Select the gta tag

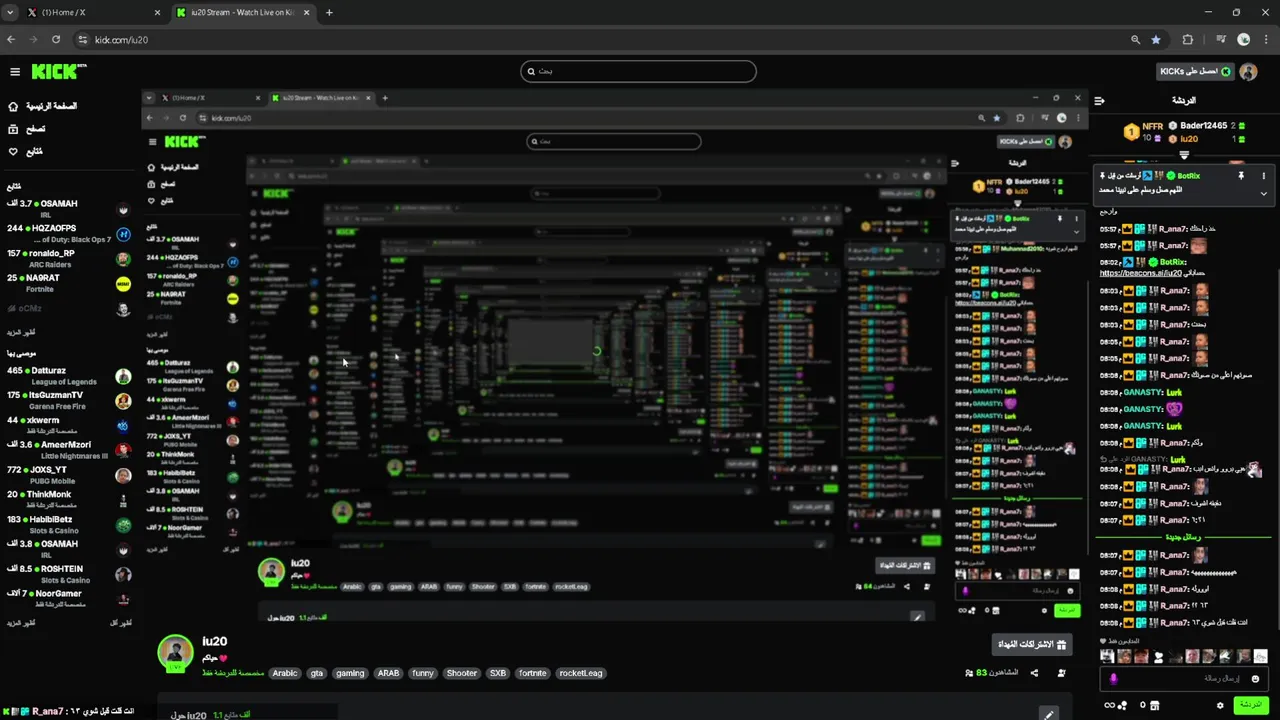tap(317, 673)
